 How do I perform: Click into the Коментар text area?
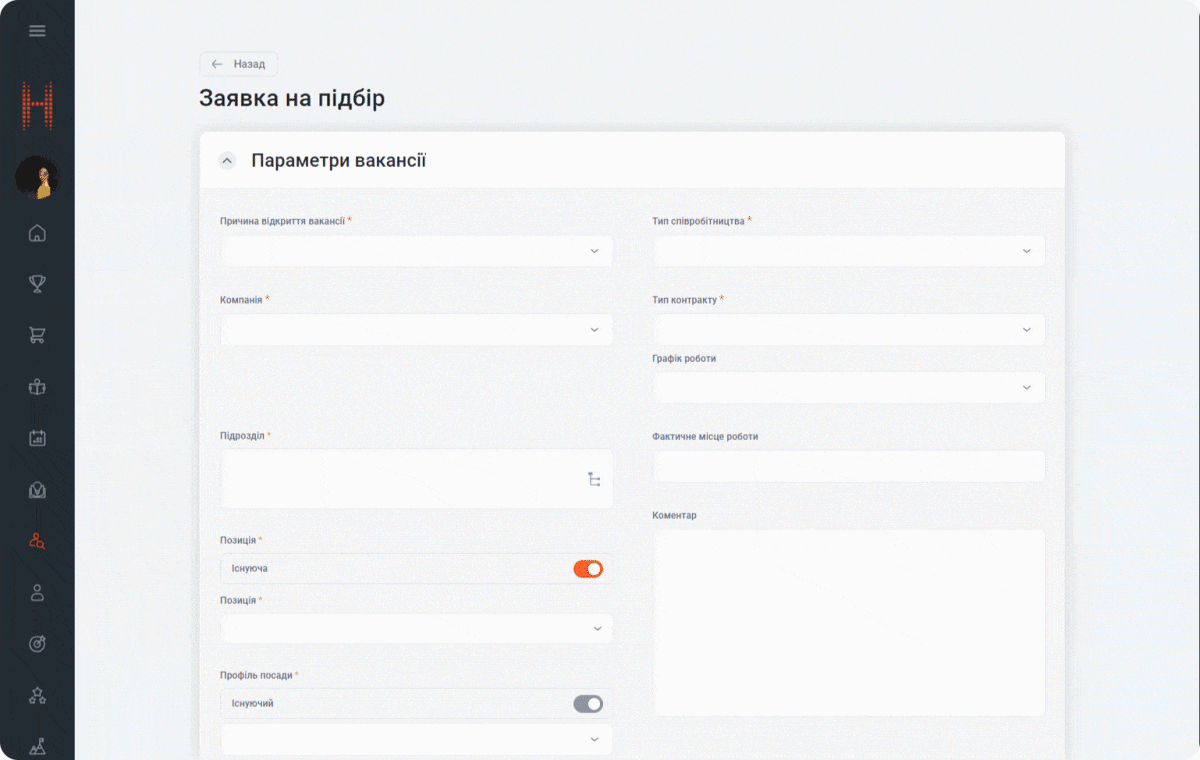(x=848, y=622)
